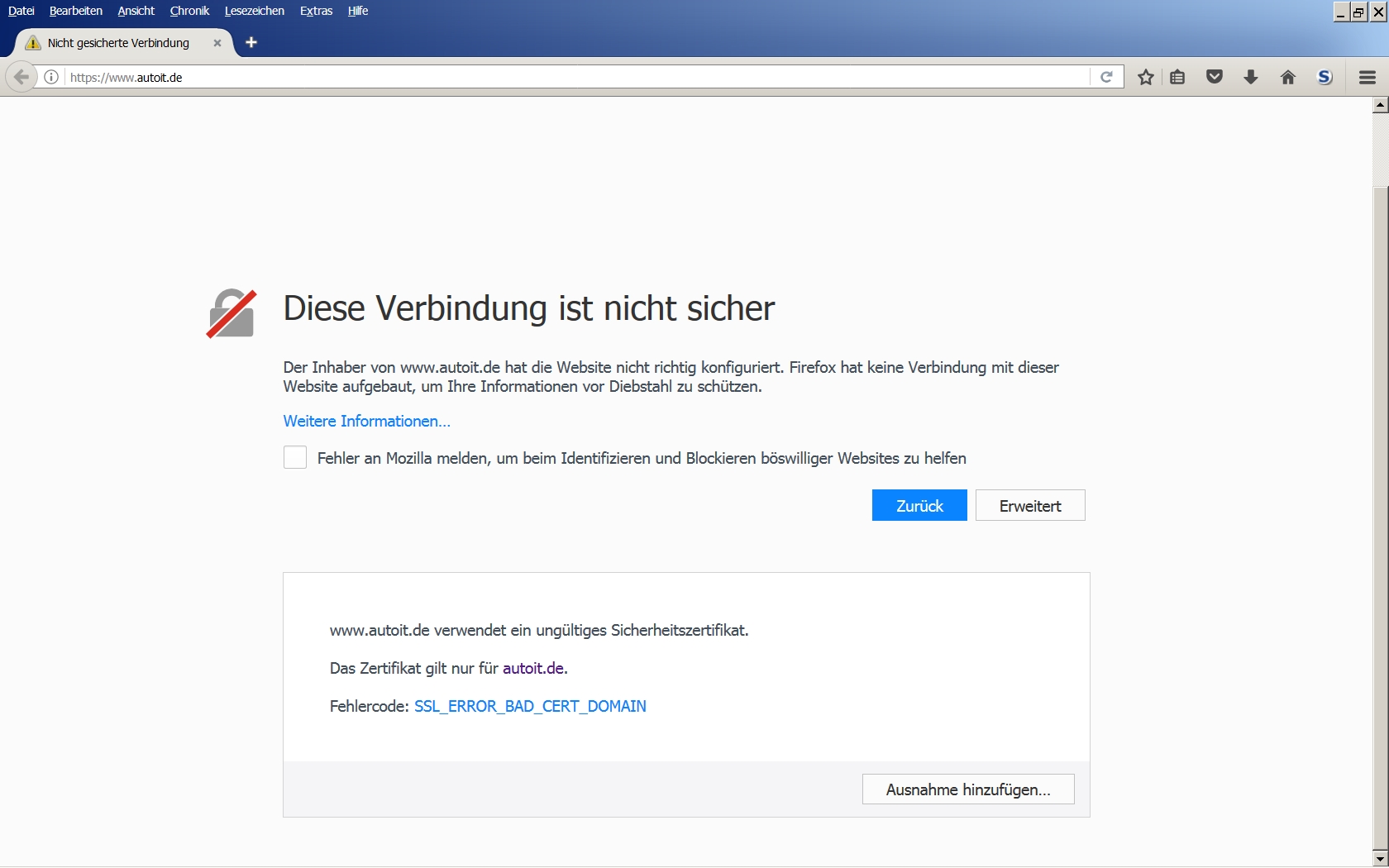Collapse details with the Erweitert button

click(x=1030, y=506)
